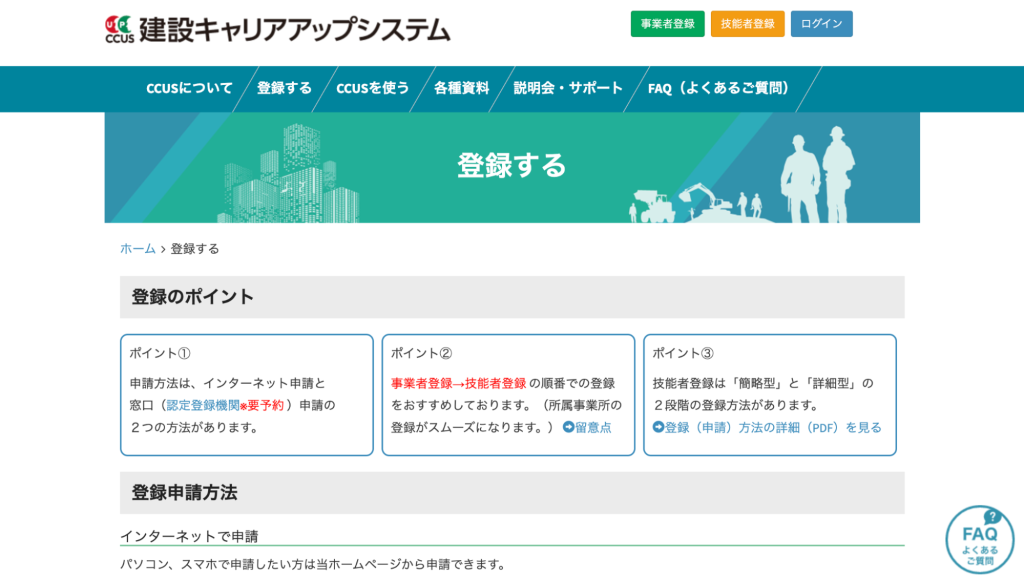Open the 認定登録機関 link
Viewport: 1024px width, 578px height.
pyautogui.click(x=203, y=406)
